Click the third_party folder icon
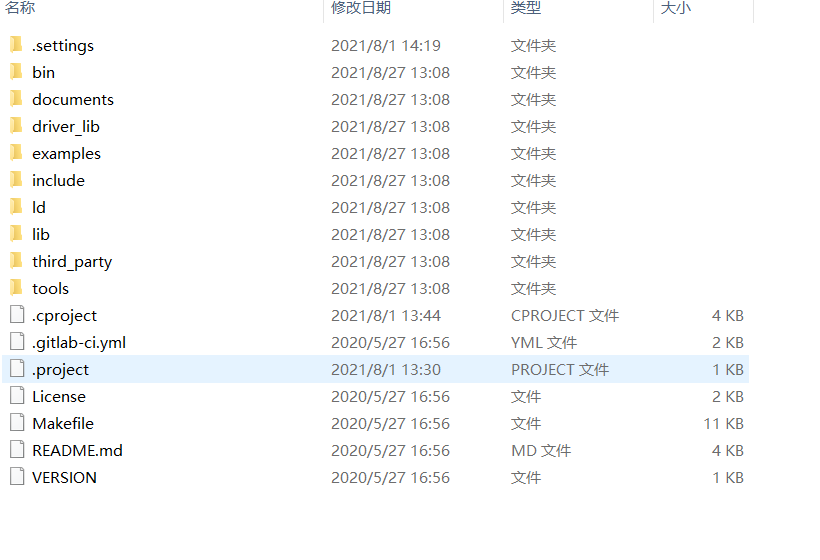This screenshot has width=820, height=560. [16, 261]
